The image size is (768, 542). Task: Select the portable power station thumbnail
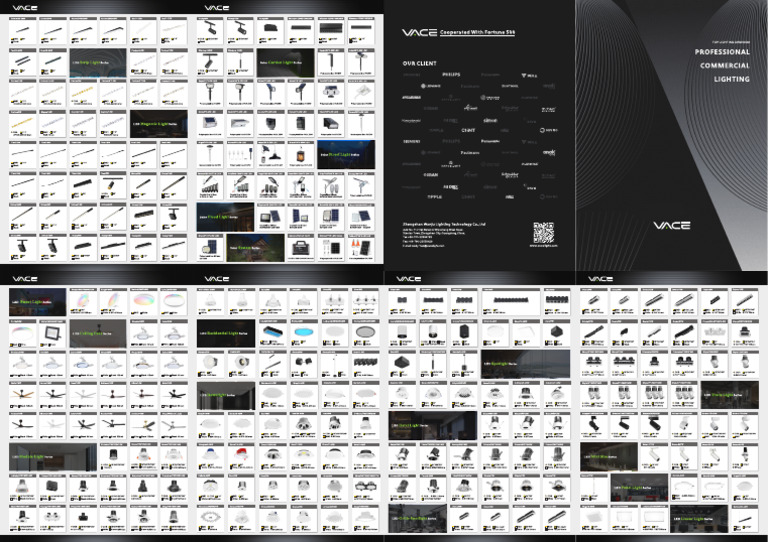tap(300, 248)
